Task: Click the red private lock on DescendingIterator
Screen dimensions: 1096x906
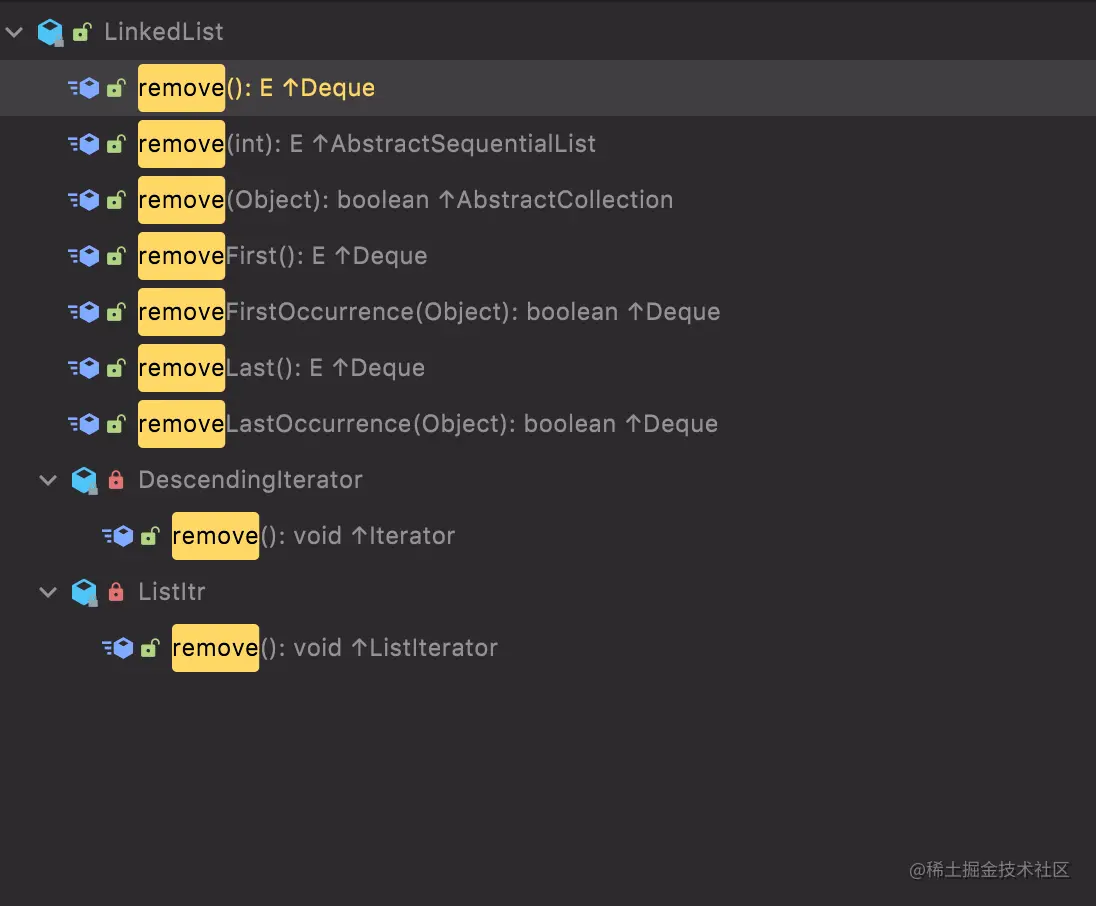Action: pos(116,480)
